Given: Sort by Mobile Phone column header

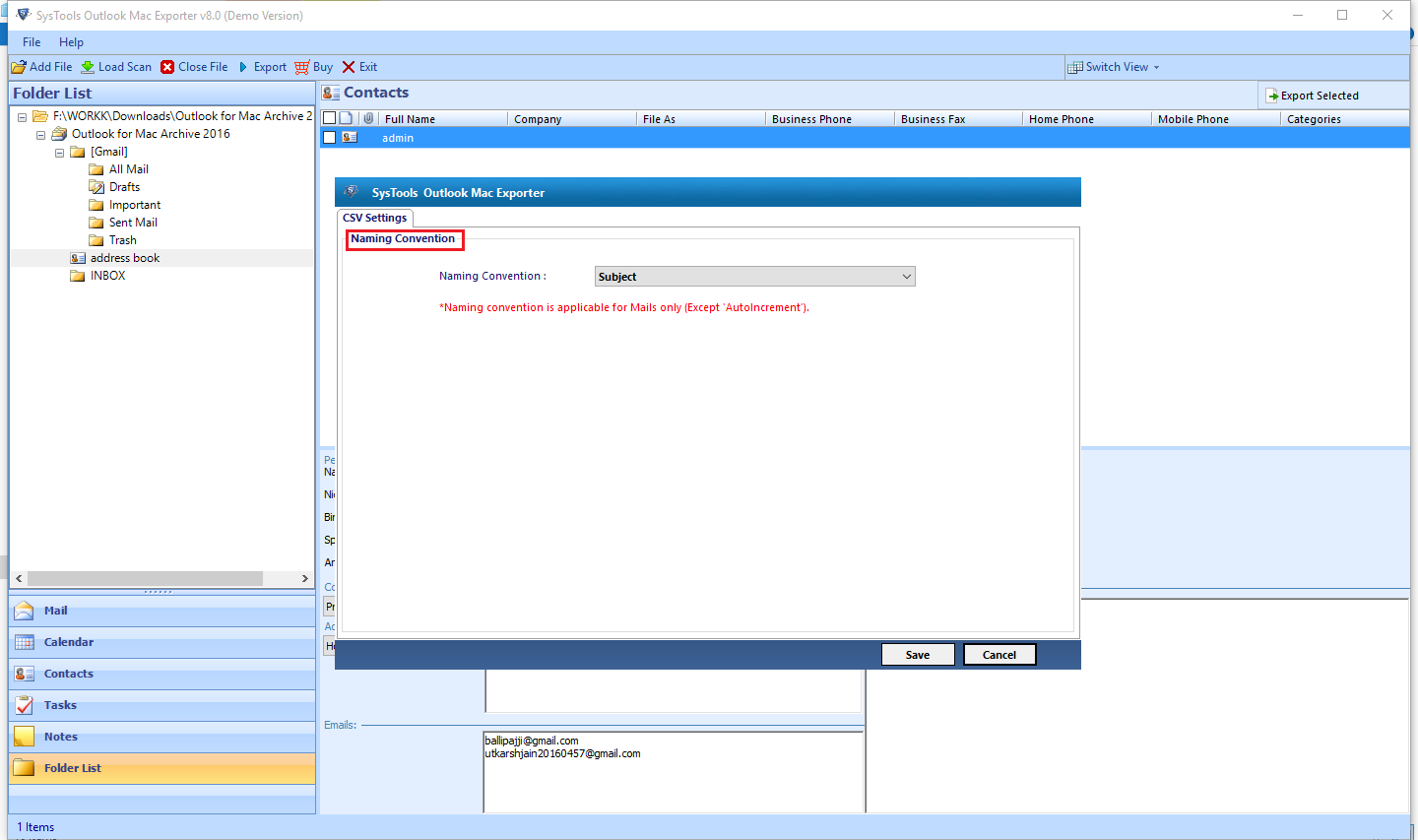Looking at the screenshot, I should [x=1216, y=119].
